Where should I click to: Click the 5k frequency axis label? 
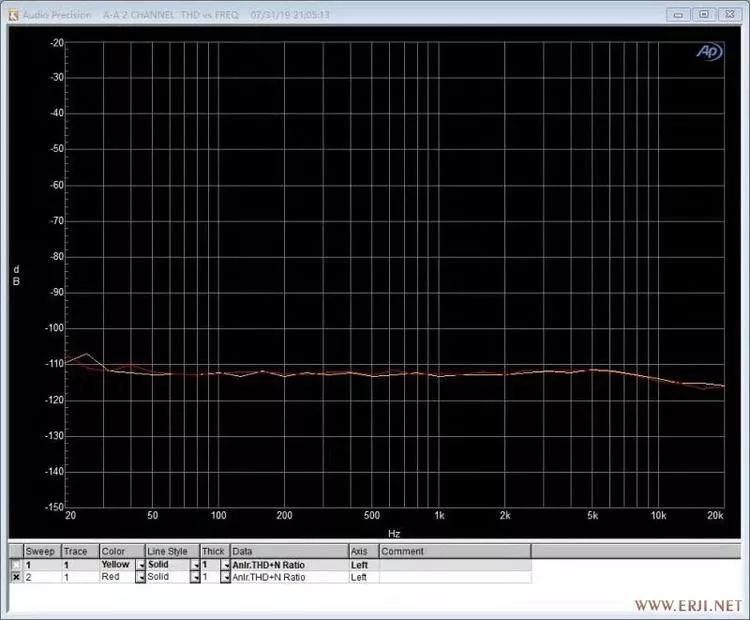coord(593,515)
